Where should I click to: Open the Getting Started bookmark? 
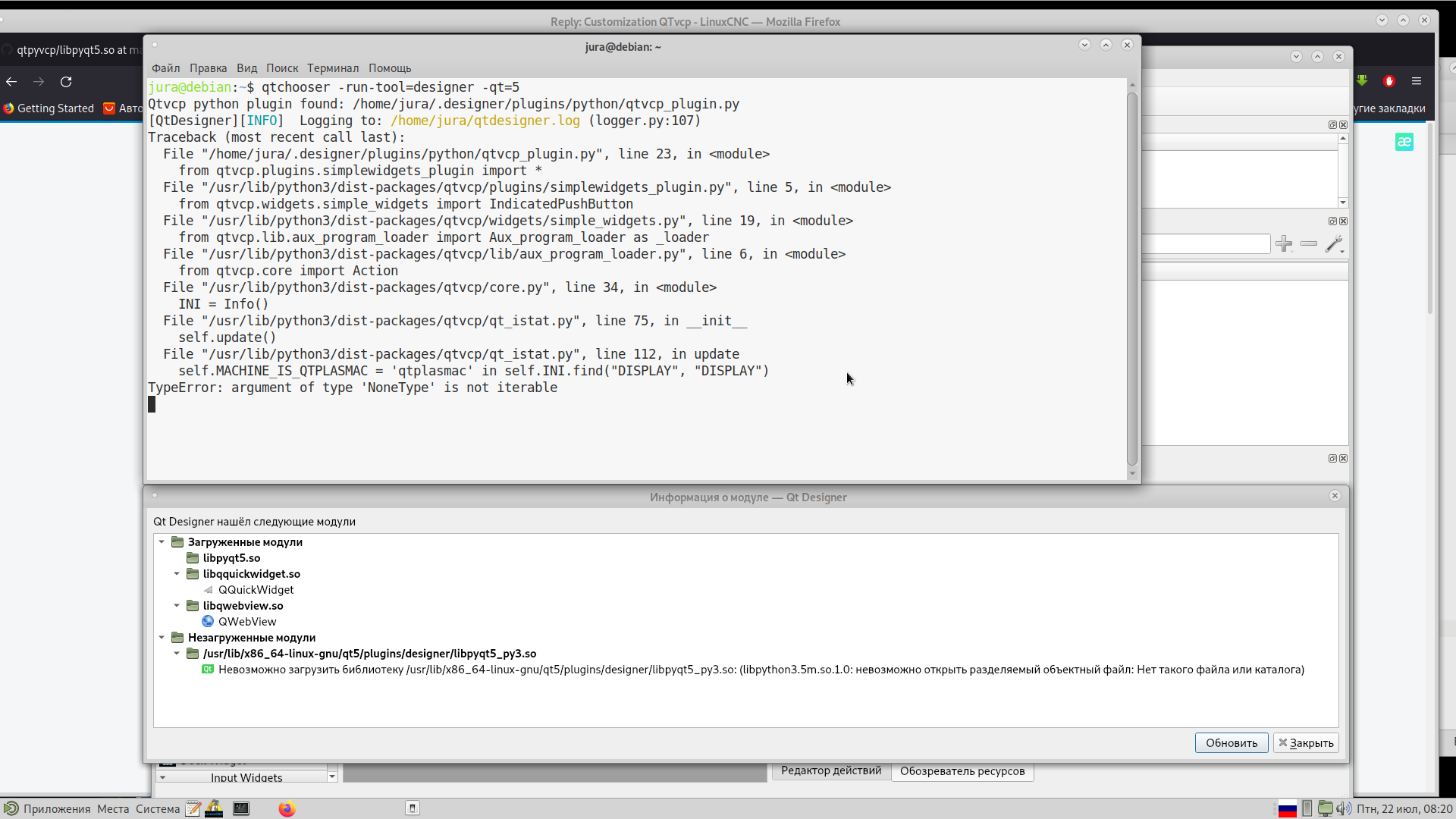click(x=49, y=108)
